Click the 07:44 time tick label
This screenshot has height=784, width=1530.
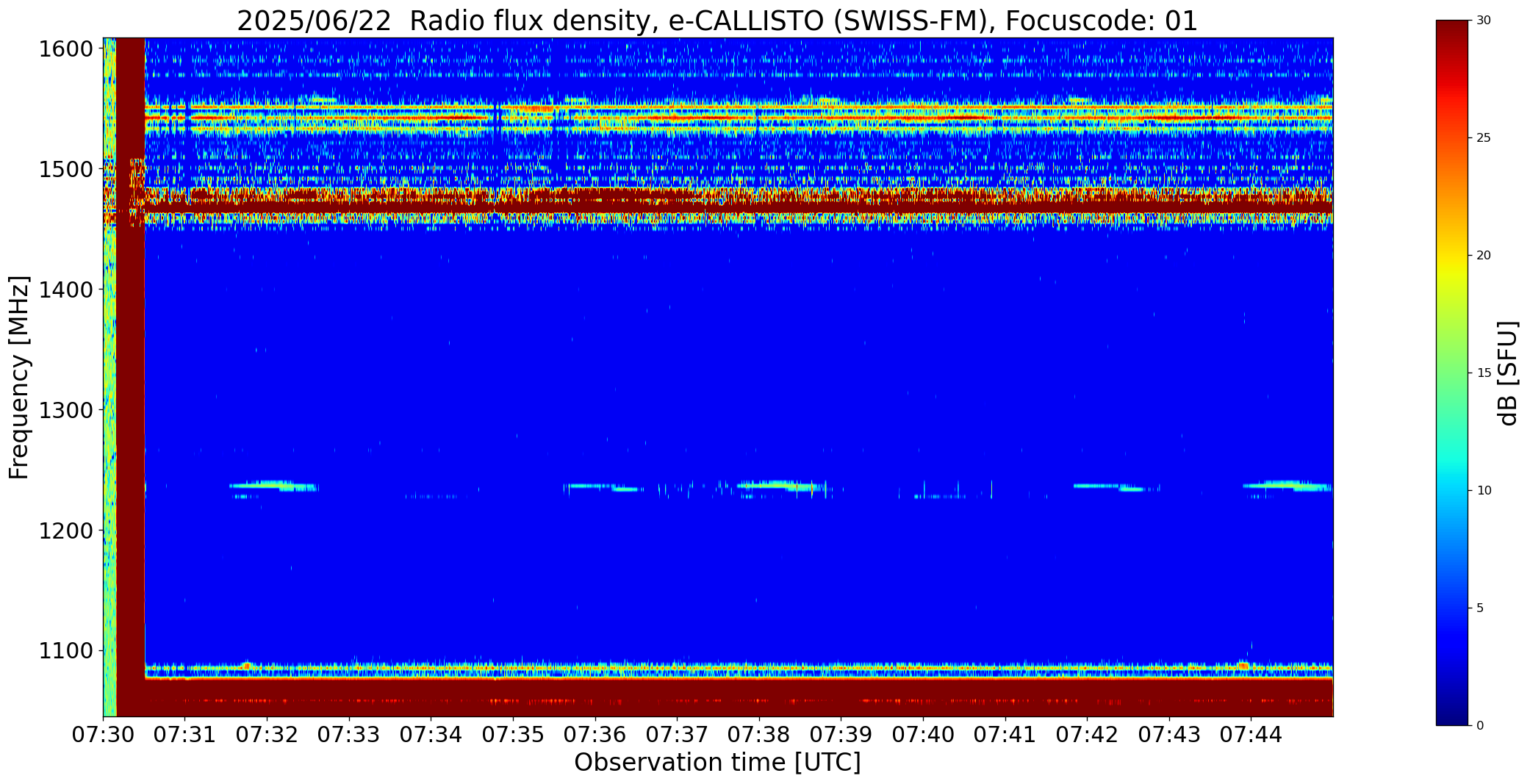(1251, 735)
